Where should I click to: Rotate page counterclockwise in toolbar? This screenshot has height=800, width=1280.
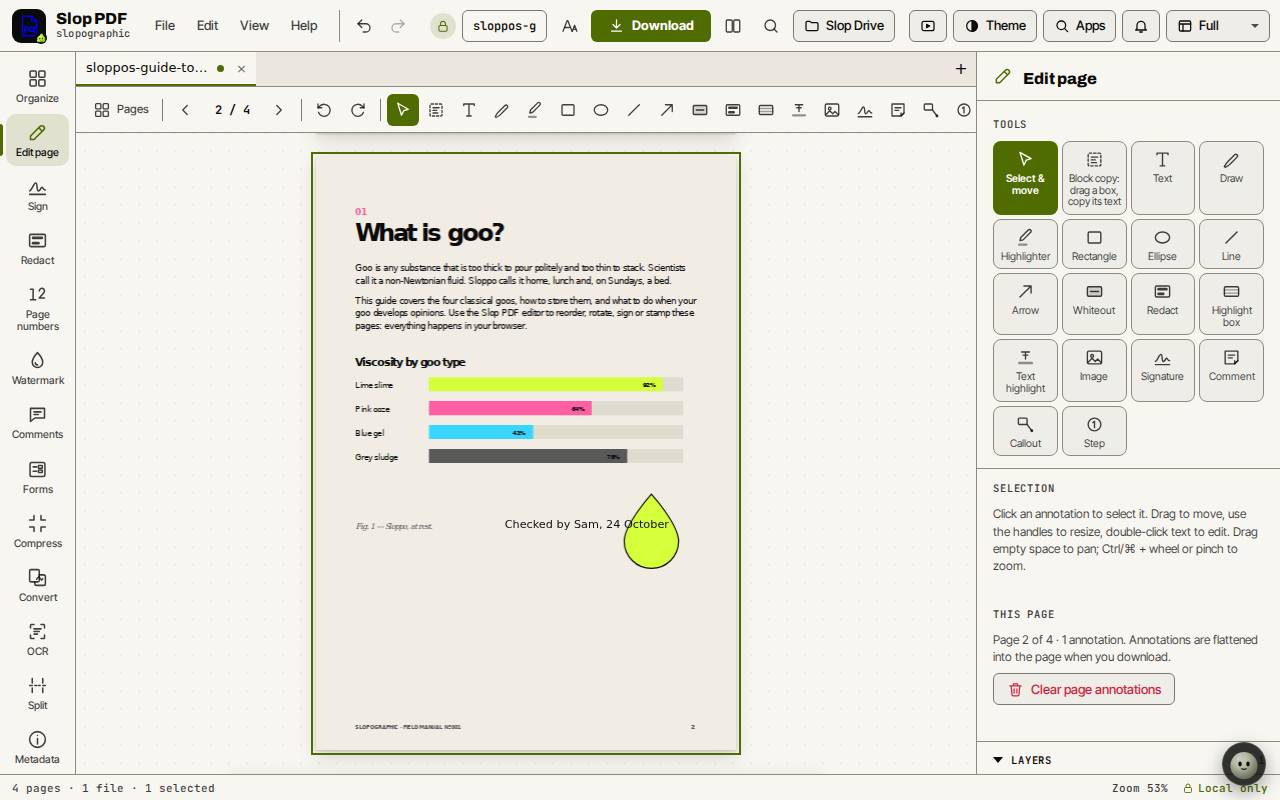click(x=324, y=110)
